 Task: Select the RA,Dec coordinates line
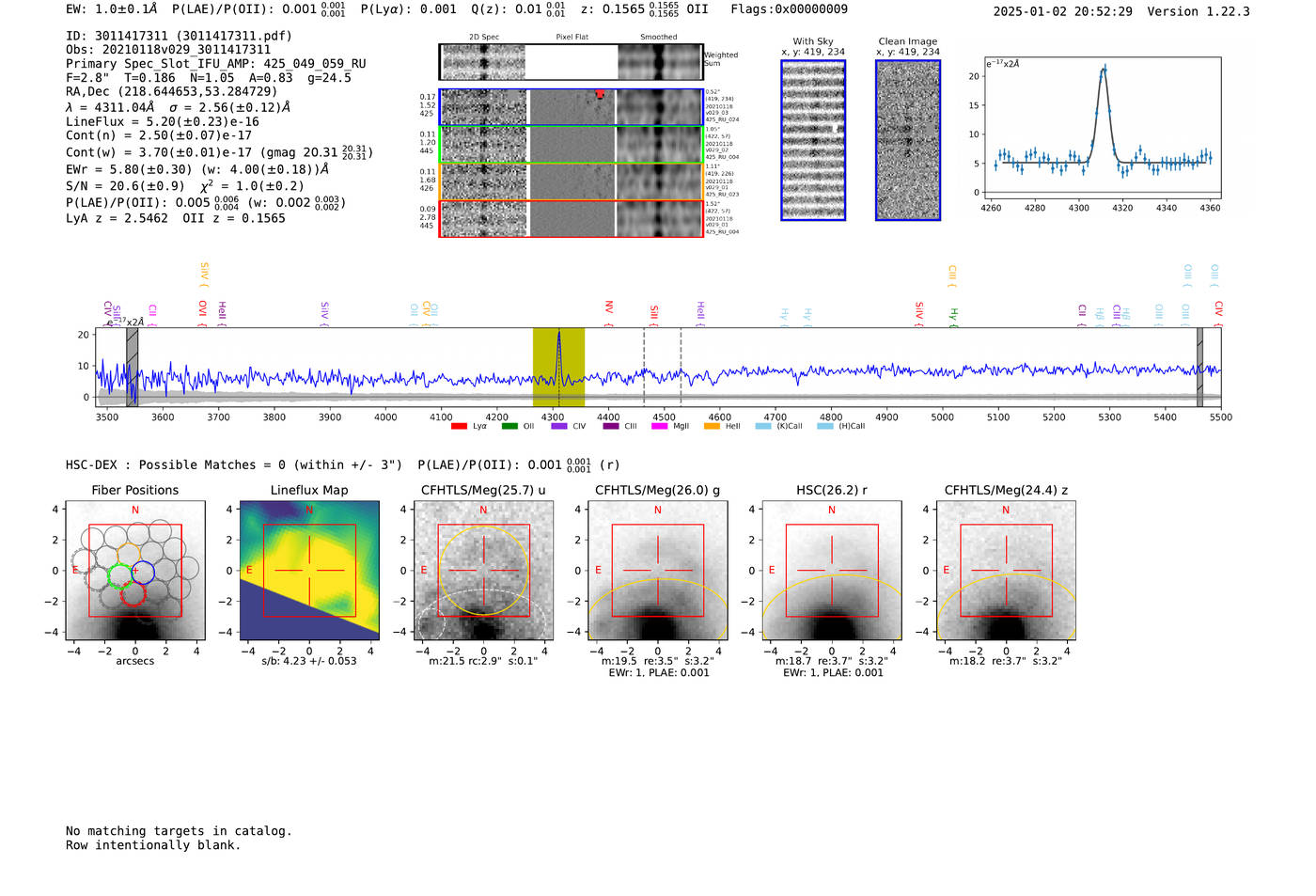click(172, 92)
